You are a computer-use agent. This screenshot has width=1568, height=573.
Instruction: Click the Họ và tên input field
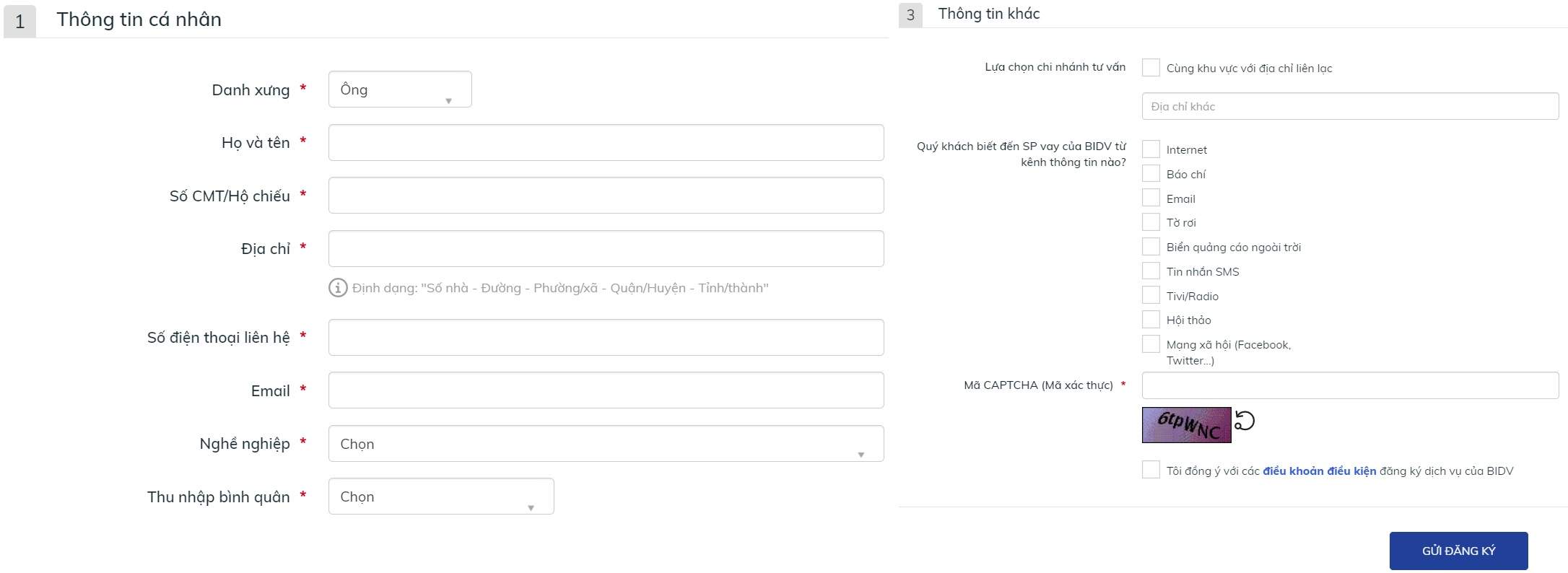pos(606,143)
